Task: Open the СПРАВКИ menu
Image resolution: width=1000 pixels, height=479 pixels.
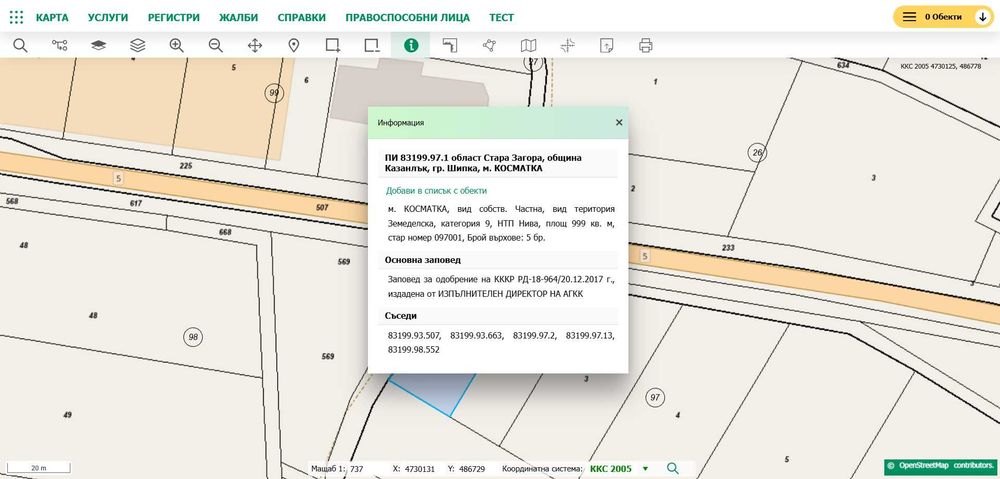Action: point(301,18)
